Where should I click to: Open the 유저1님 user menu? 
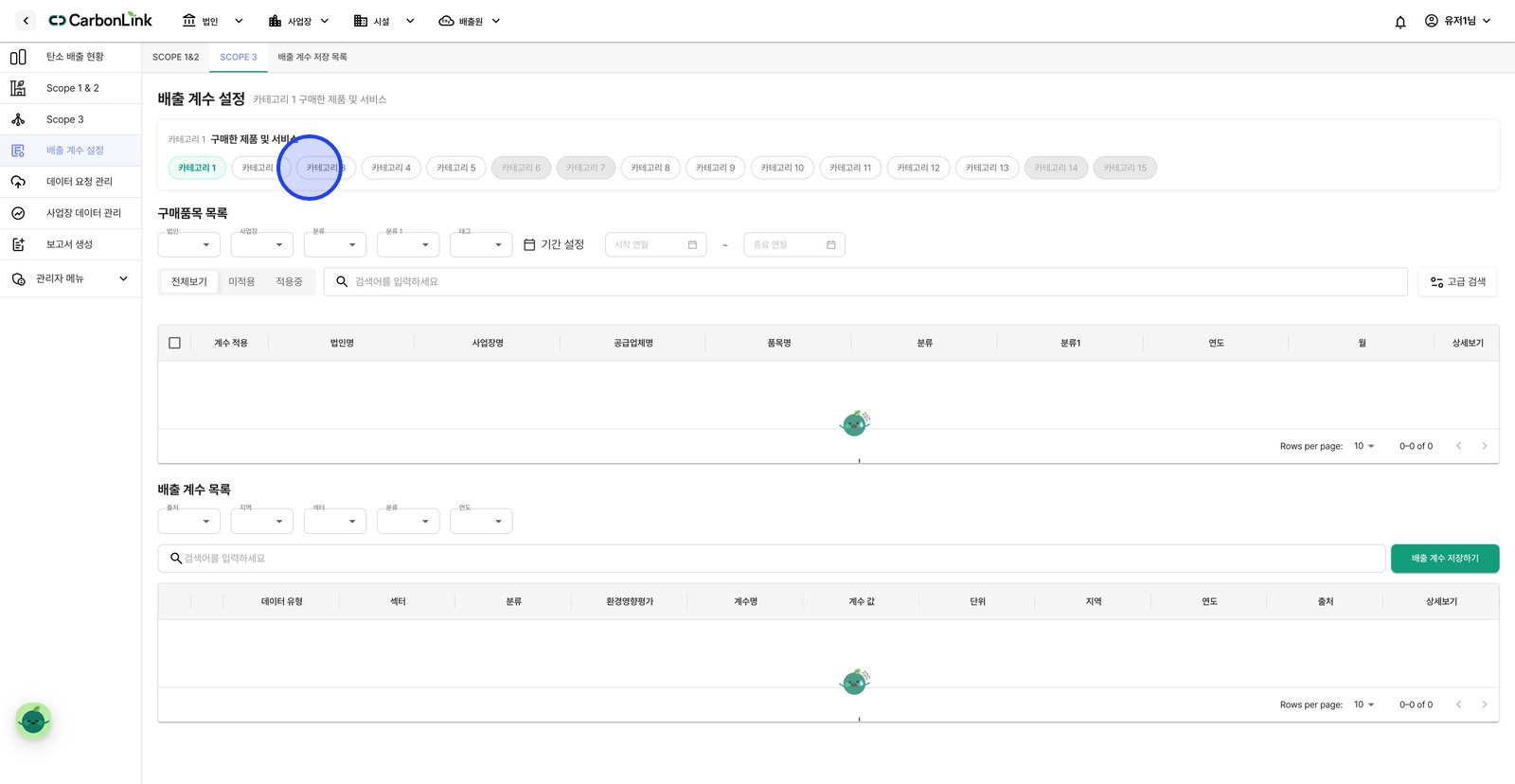pos(1458,21)
